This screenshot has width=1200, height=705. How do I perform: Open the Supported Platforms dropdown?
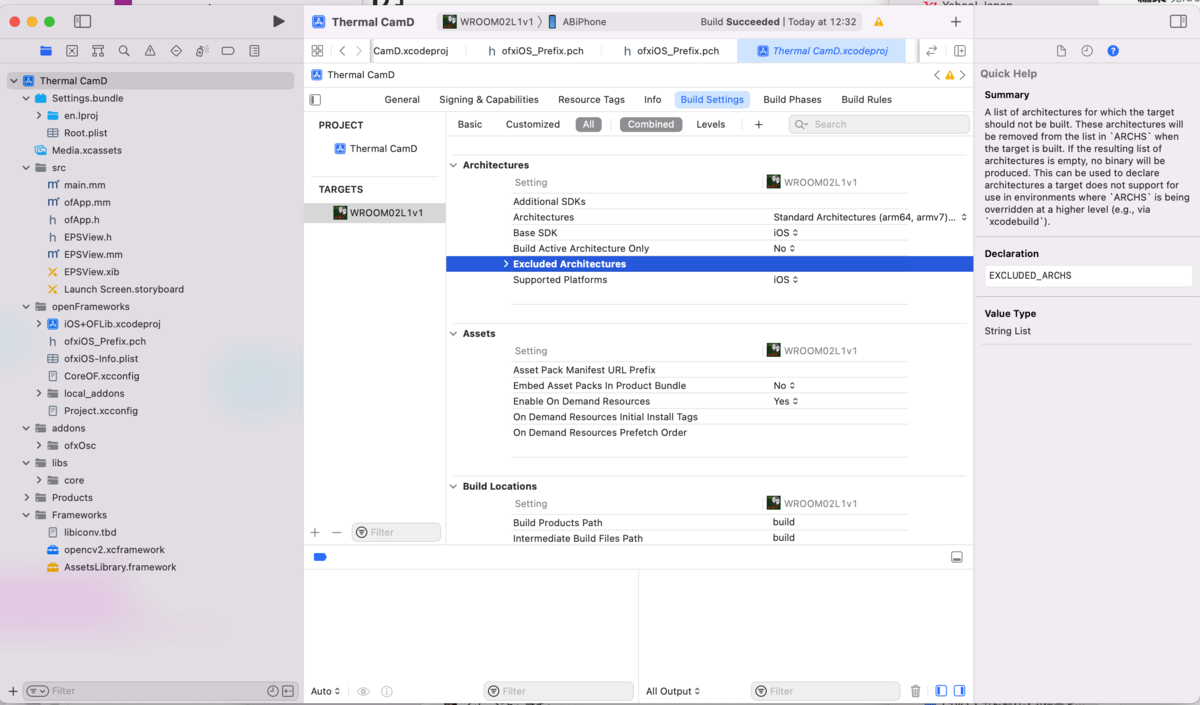click(x=785, y=280)
